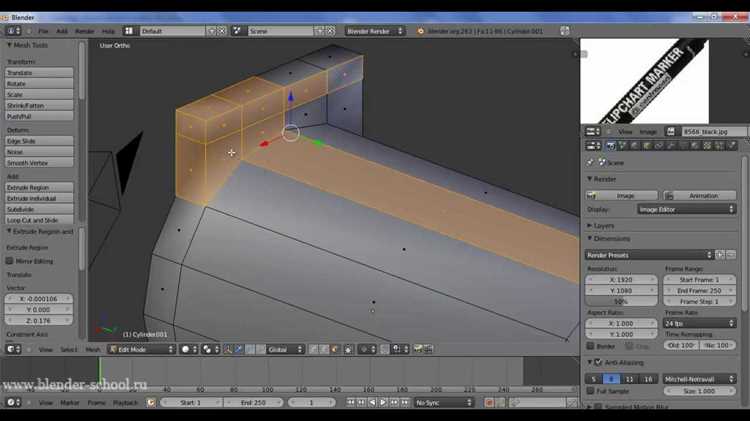Open the Playback menu in timeline

click(x=125, y=403)
